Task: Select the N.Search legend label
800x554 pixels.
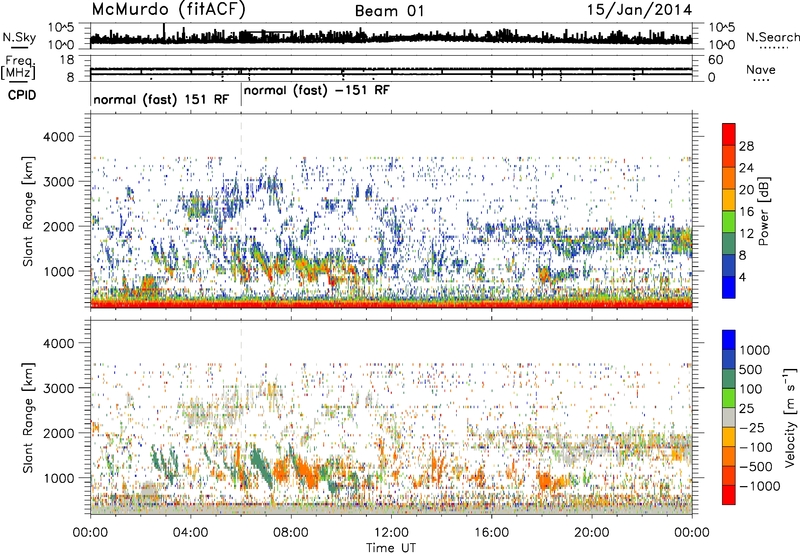Action: coord(772,37)
